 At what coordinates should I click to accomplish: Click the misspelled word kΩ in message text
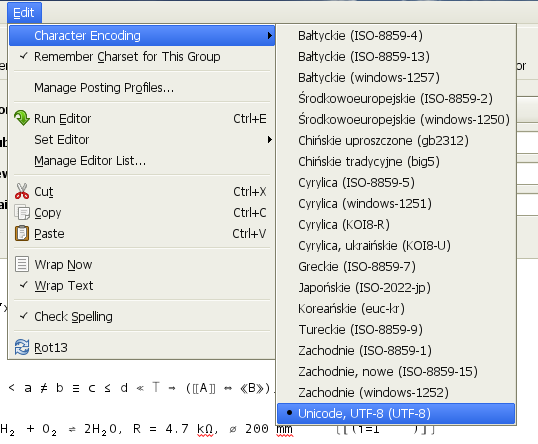pyautogui.click(x=205, y=429)
